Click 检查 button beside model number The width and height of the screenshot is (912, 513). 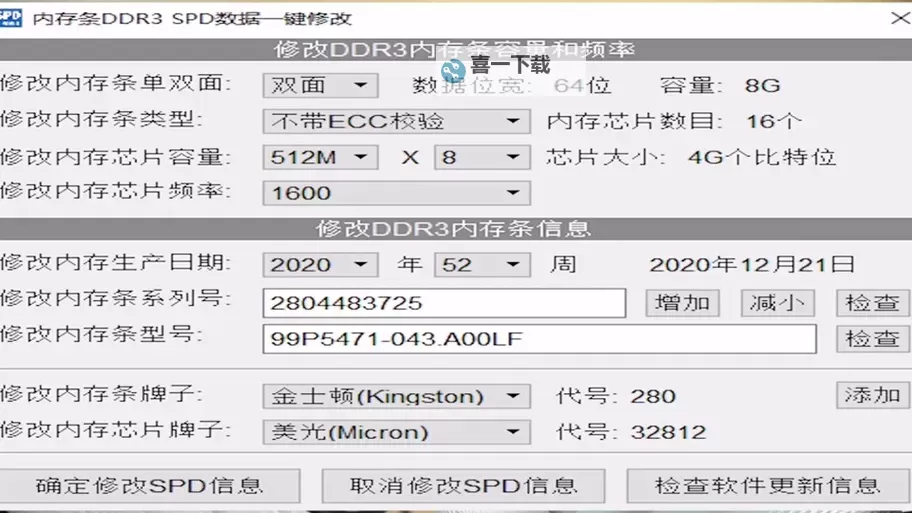point(872,339)
